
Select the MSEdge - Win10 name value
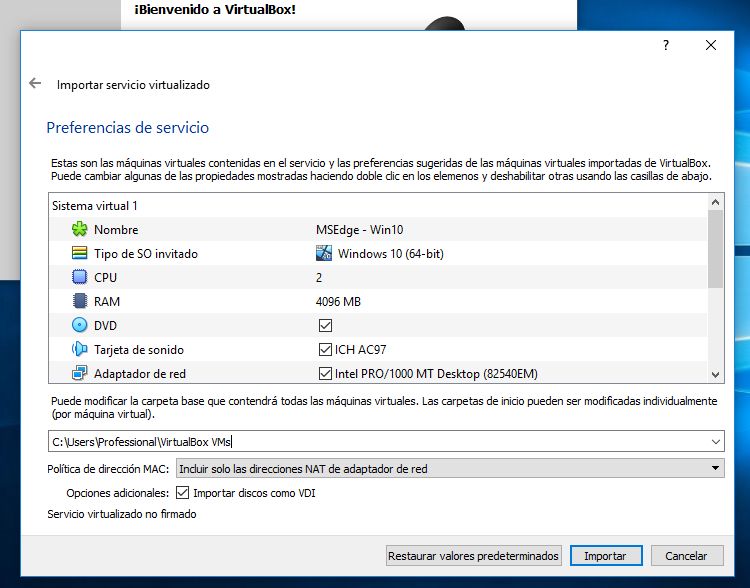pyautogui.click(x=359, y=230)
